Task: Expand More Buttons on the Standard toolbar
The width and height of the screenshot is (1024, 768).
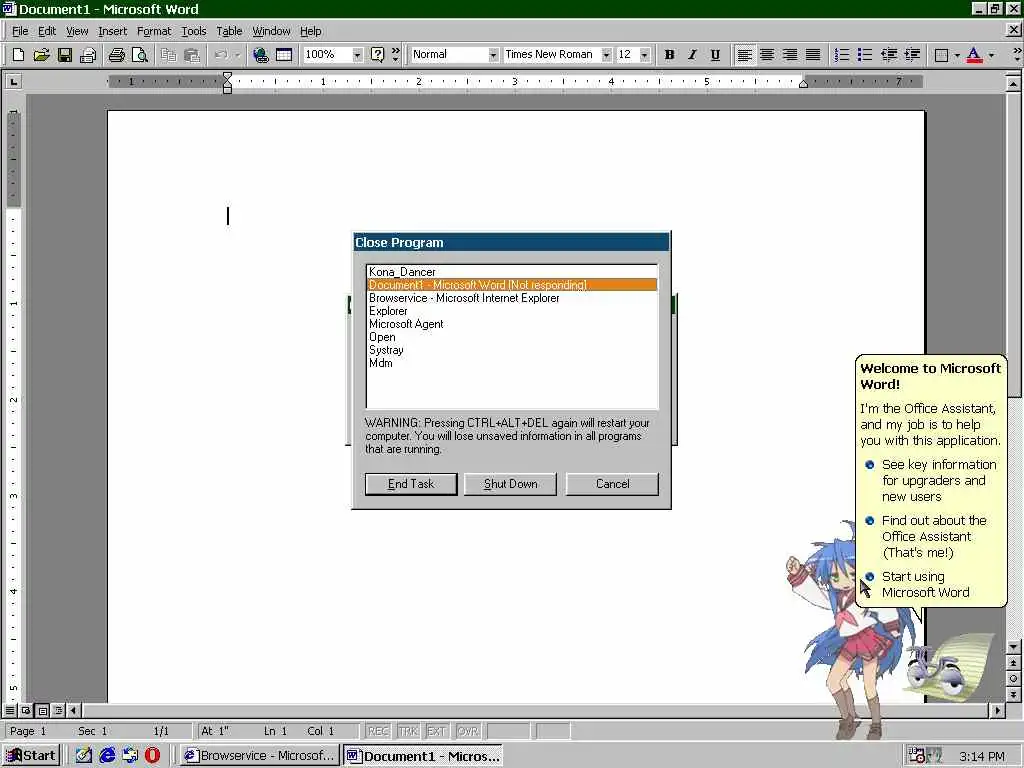Action: pyautogui.click(x=395, y=55)
